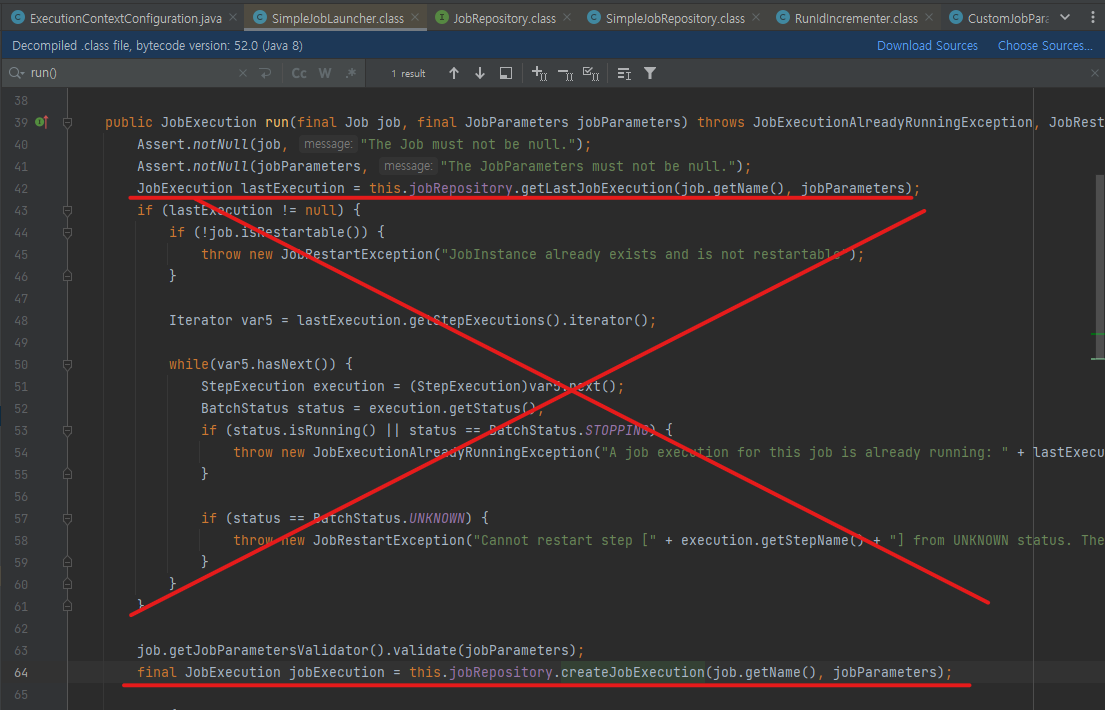
Task: Close the SimpleJobLauncher.class tab
Action: pyautogui.click(x=415, y=18)
